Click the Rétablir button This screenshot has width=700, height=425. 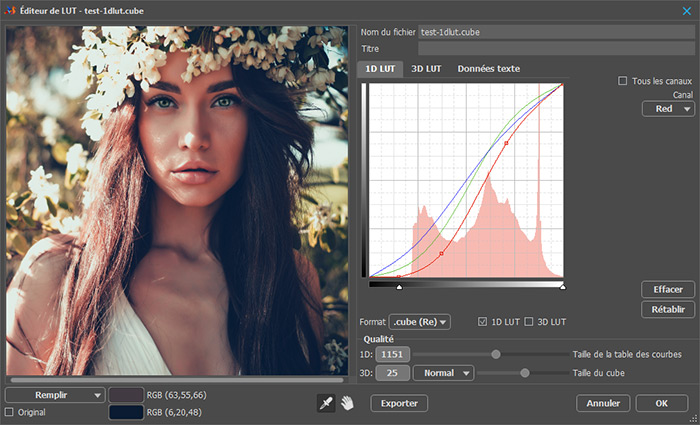click(668, 309)
